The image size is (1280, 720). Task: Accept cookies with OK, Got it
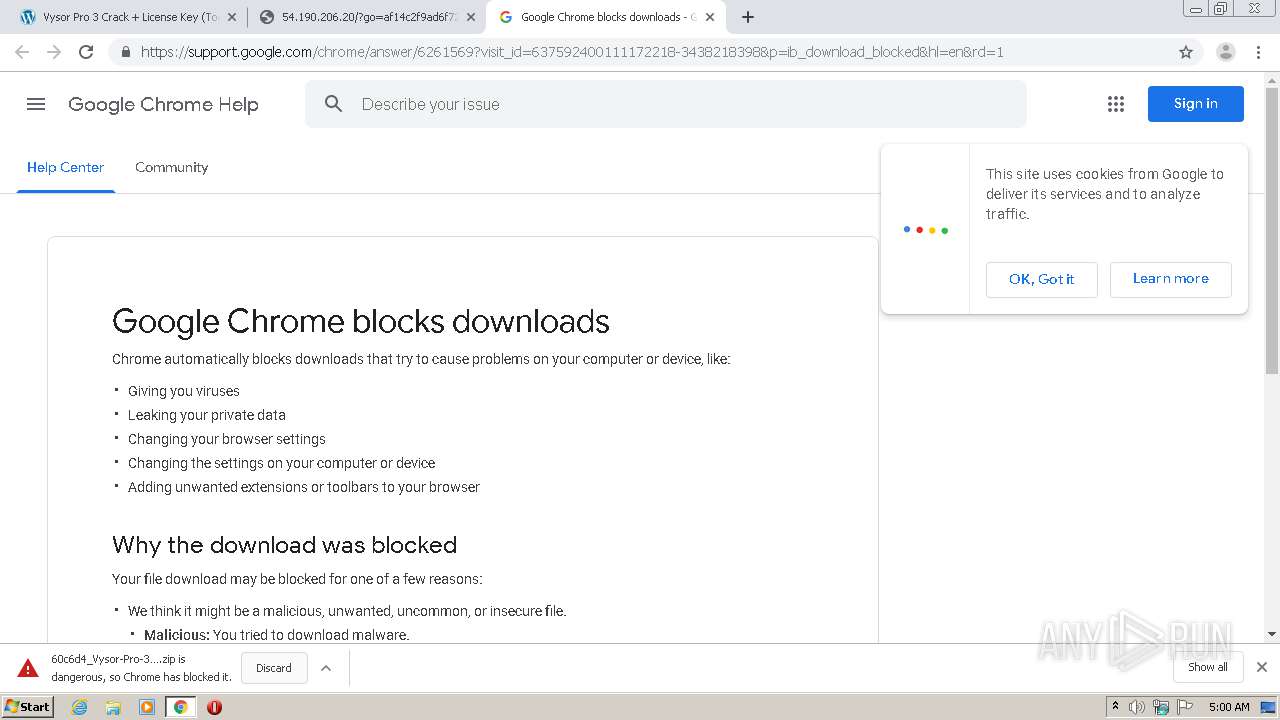1041,279
